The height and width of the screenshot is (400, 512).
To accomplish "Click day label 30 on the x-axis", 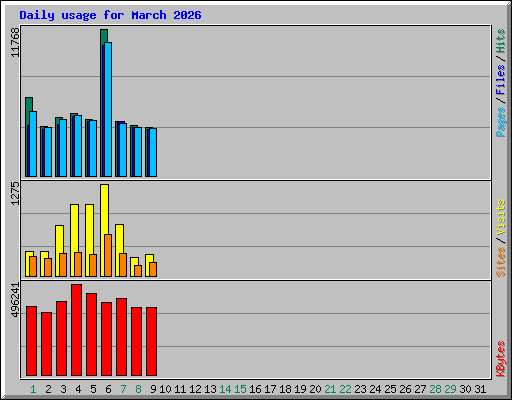I will coord(465,389).
